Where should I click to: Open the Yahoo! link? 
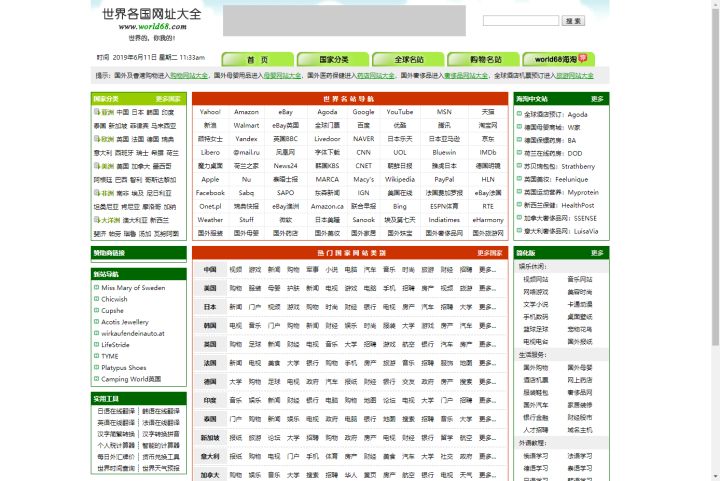point(210,112)
